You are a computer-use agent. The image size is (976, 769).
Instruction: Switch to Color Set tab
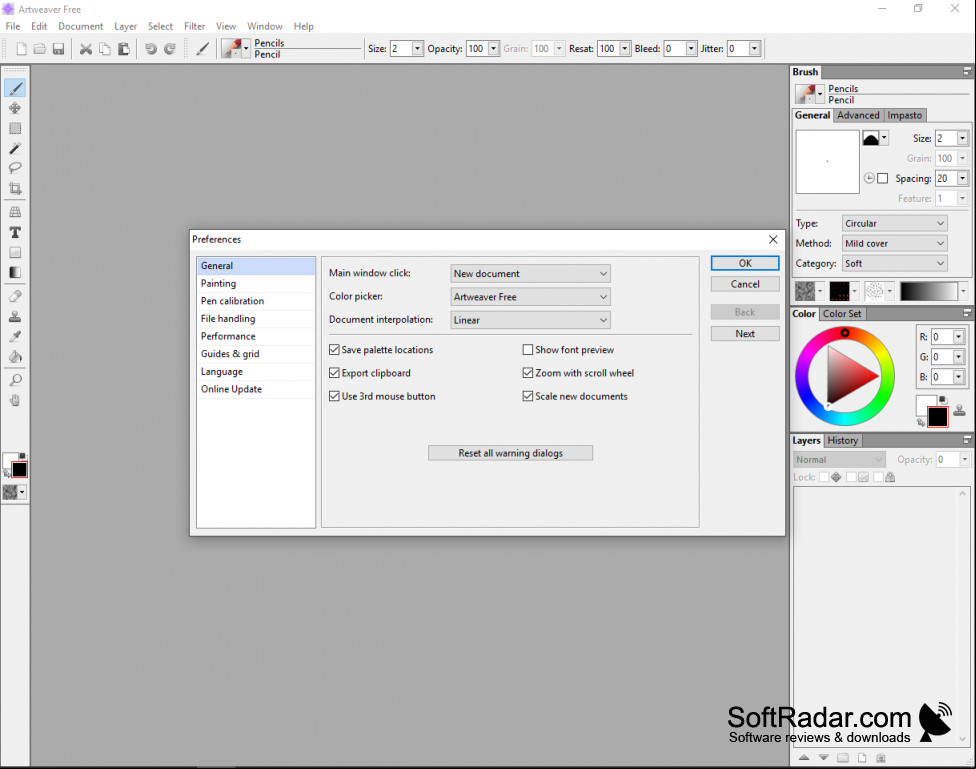tap(842, 314)
